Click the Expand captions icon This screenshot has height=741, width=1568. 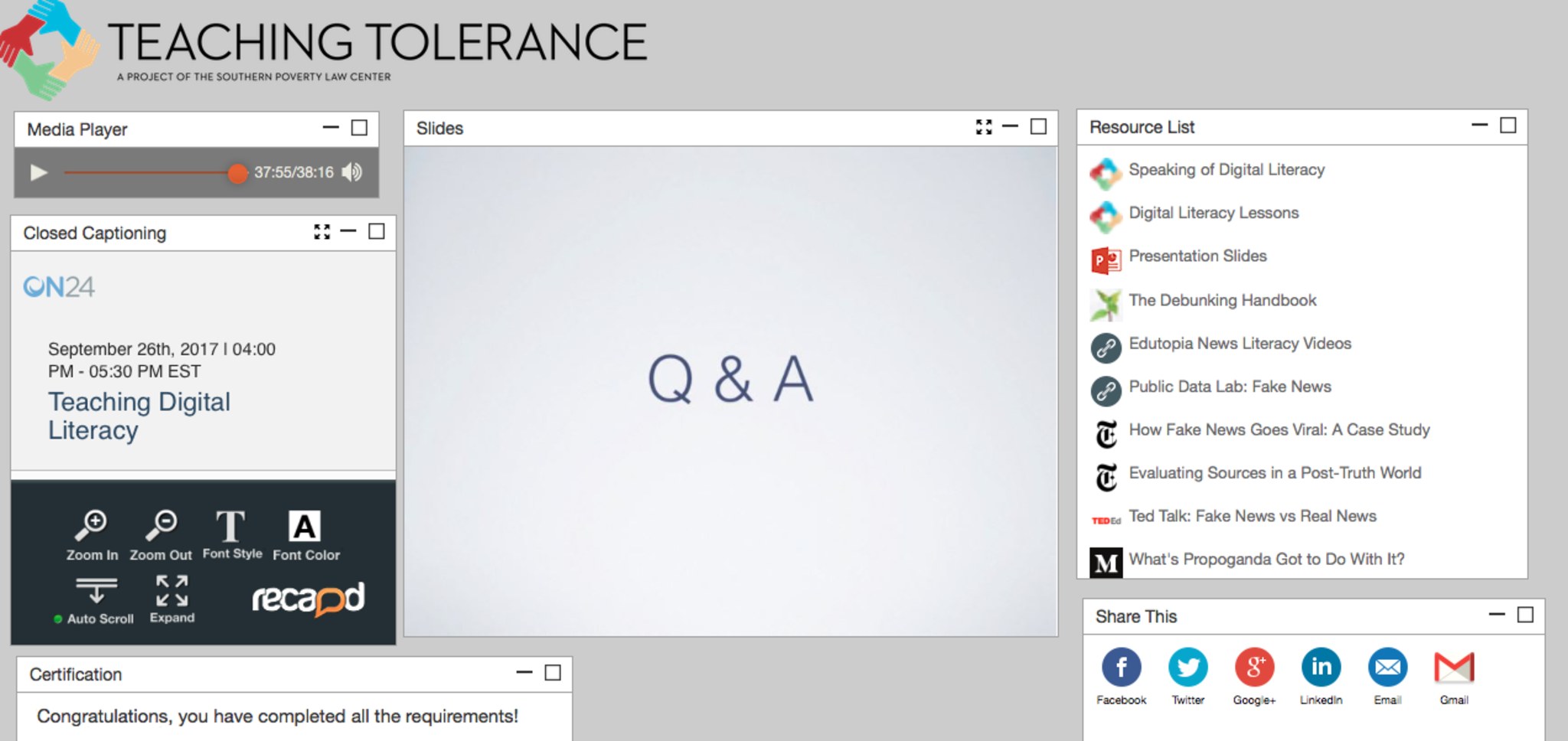tap(172, 599)
